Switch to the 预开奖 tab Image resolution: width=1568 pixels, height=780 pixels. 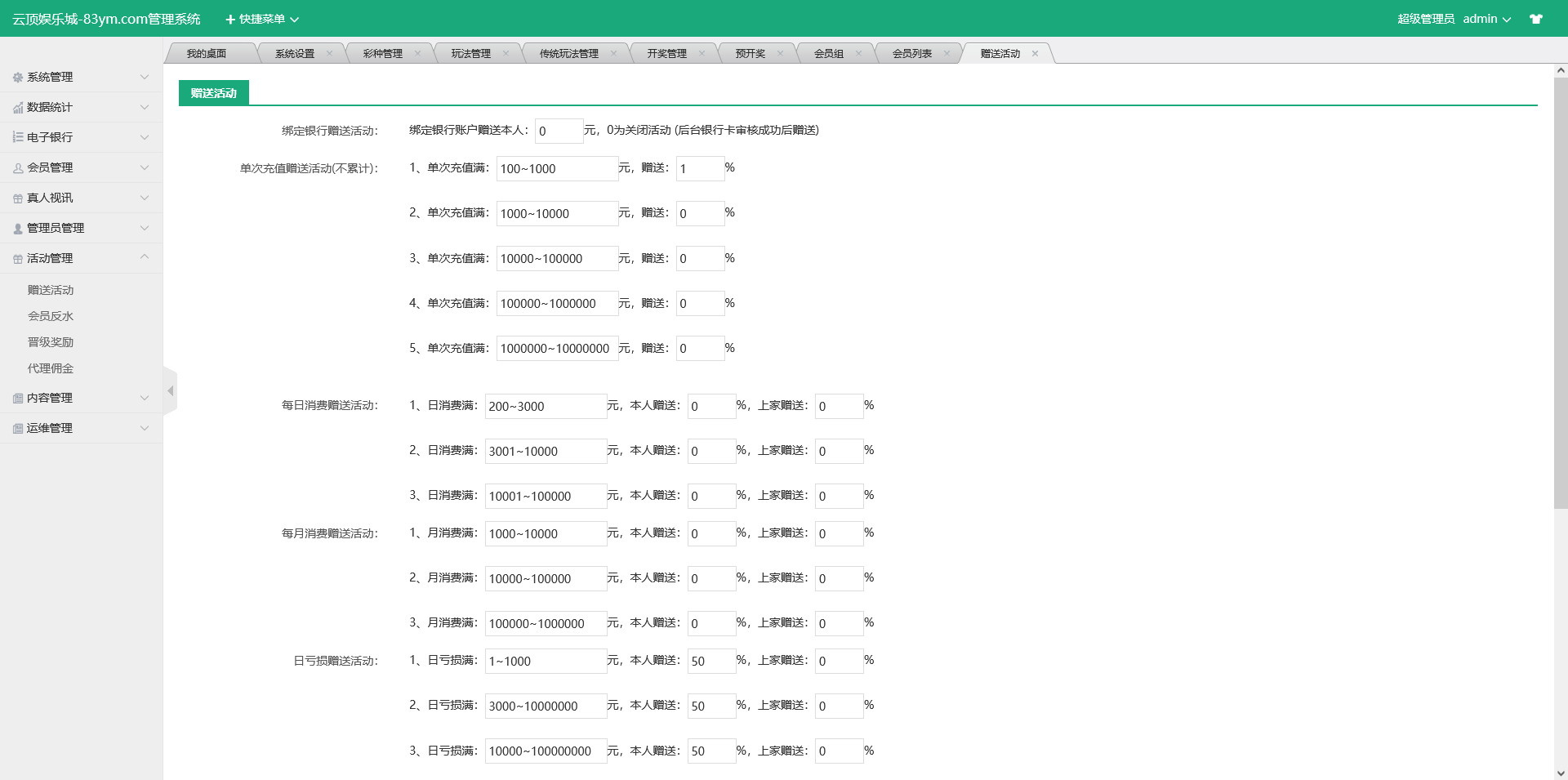click(x=751, y=54)
